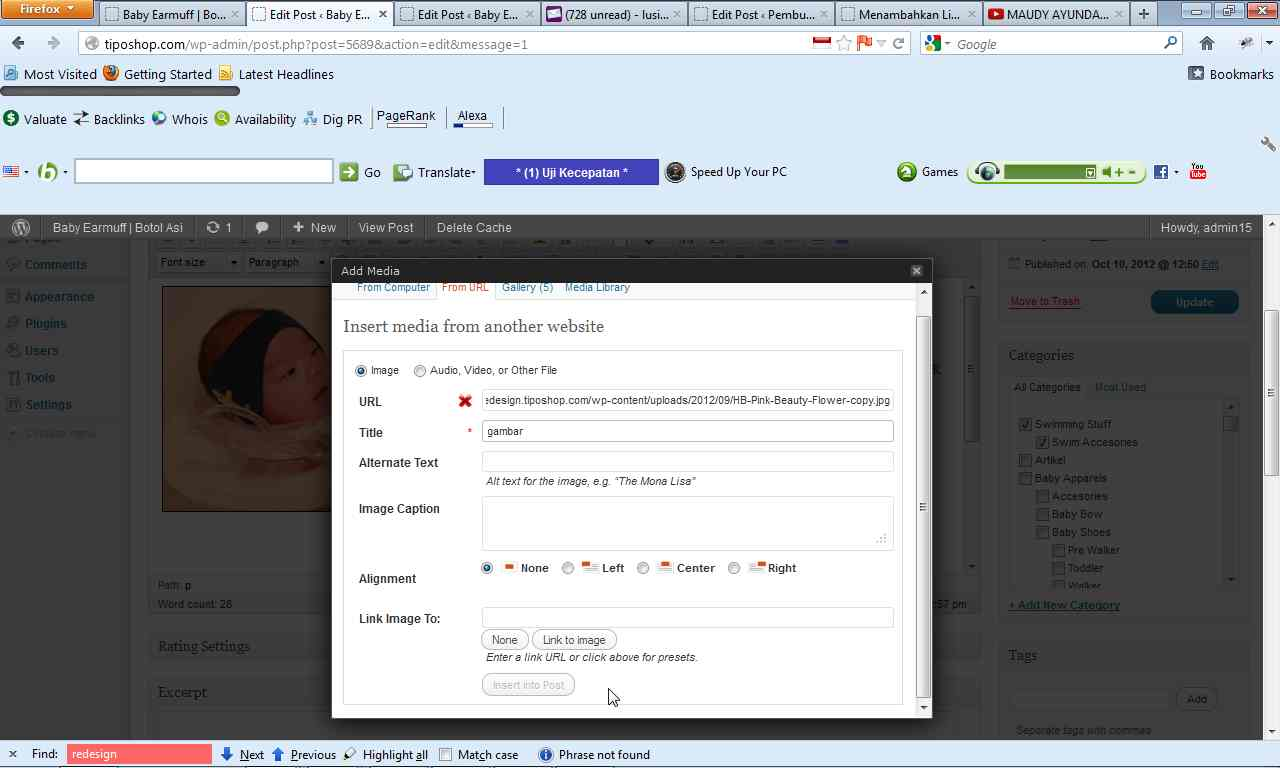Click the YouTube icon in toolbar
This screenshot has width=1280, height=768.
[1198, 172]
